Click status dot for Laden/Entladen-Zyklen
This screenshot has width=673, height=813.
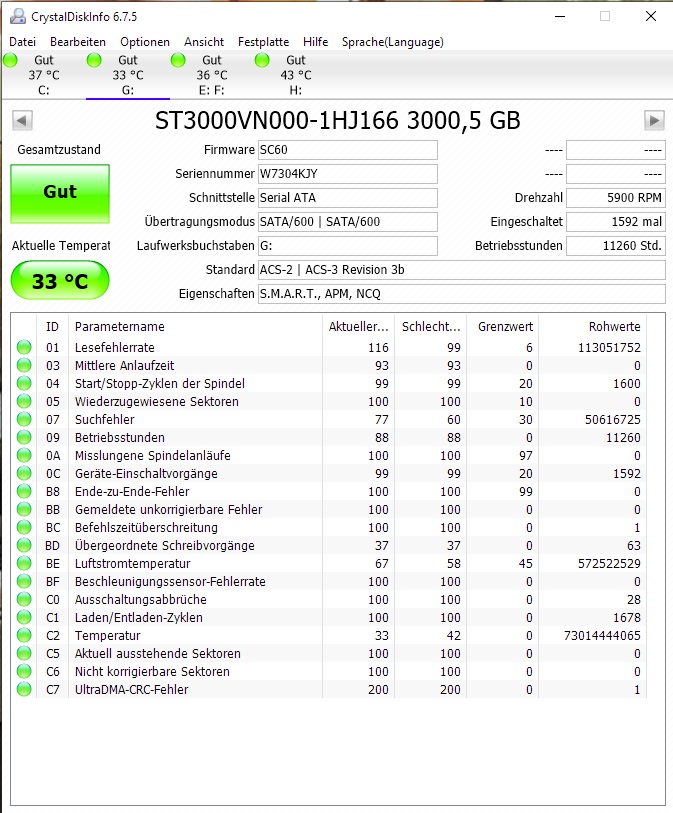pyautogui.click(x=24, y=618)
